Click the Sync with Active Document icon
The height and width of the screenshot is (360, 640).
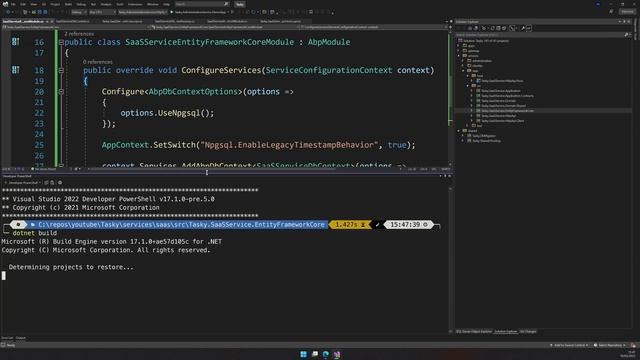[x=492, y=28]
